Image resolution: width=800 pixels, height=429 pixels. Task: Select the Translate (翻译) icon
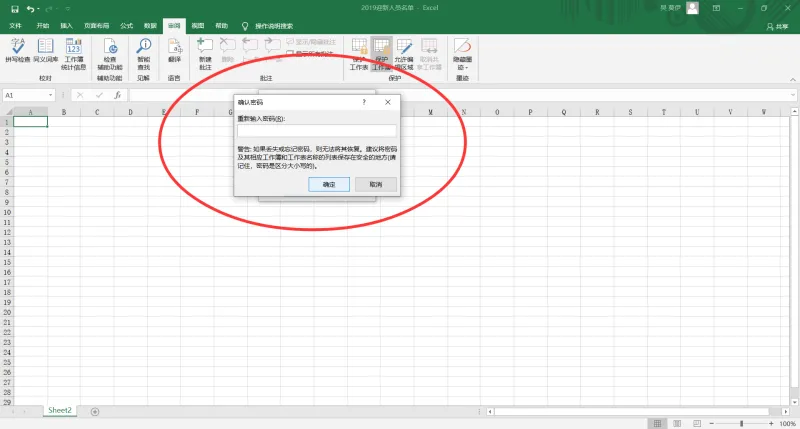click(174, 51)
